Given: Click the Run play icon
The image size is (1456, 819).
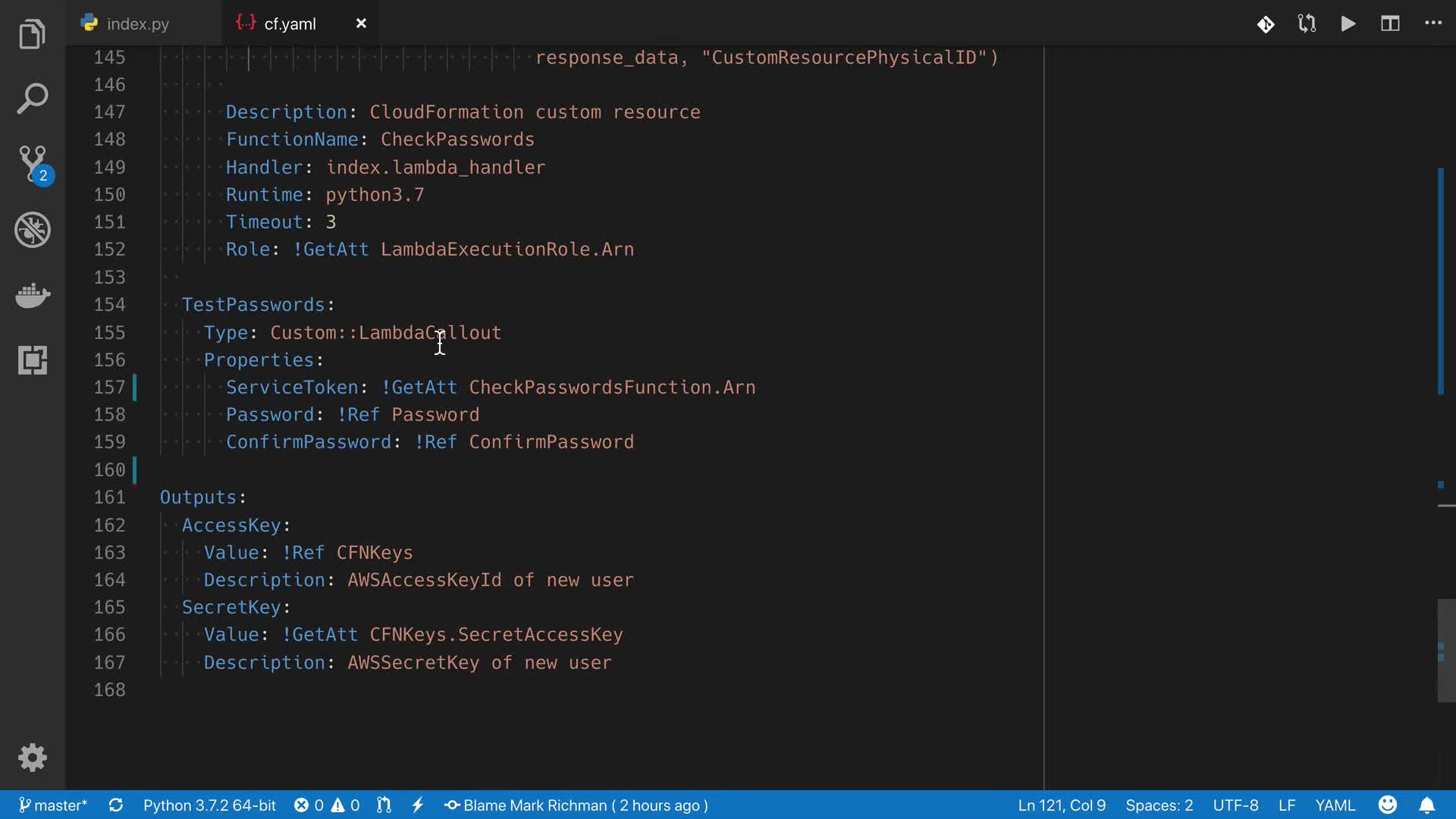Looking at the screenshot, I should (1348, 24).
